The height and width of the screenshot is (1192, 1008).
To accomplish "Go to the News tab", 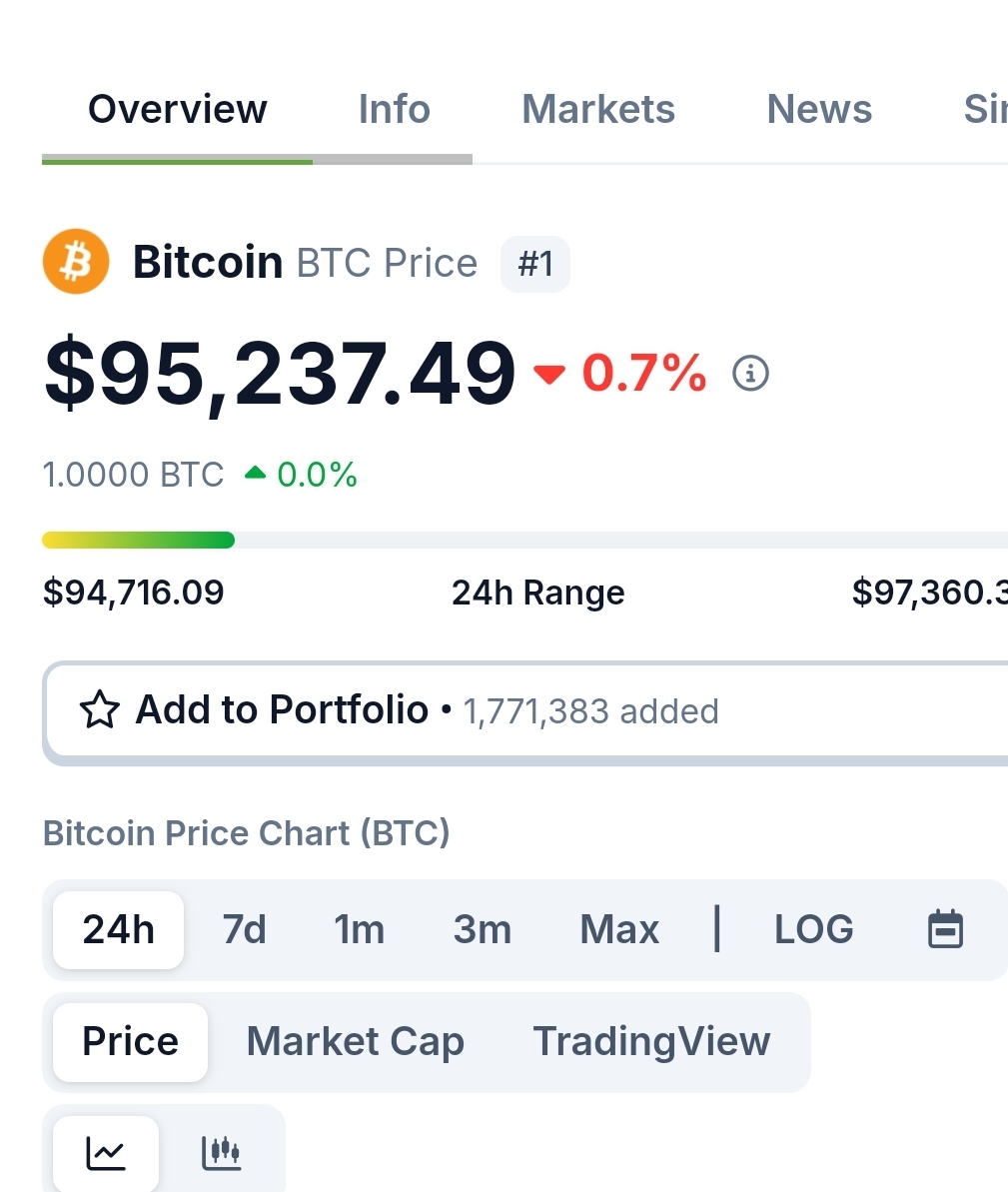I will click(819, 109).
